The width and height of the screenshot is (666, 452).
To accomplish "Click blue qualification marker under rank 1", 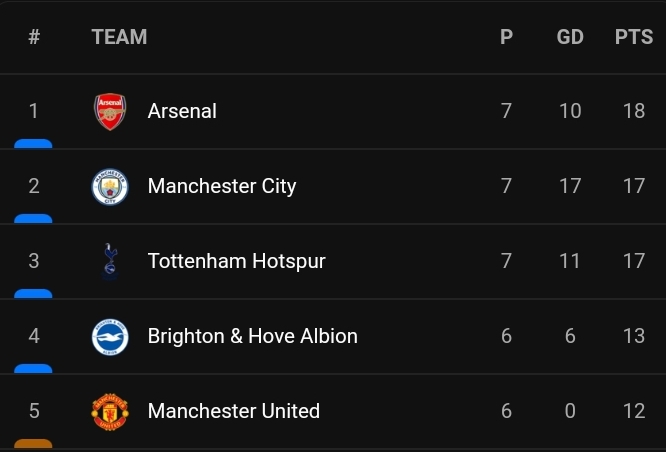I will 33,144.
